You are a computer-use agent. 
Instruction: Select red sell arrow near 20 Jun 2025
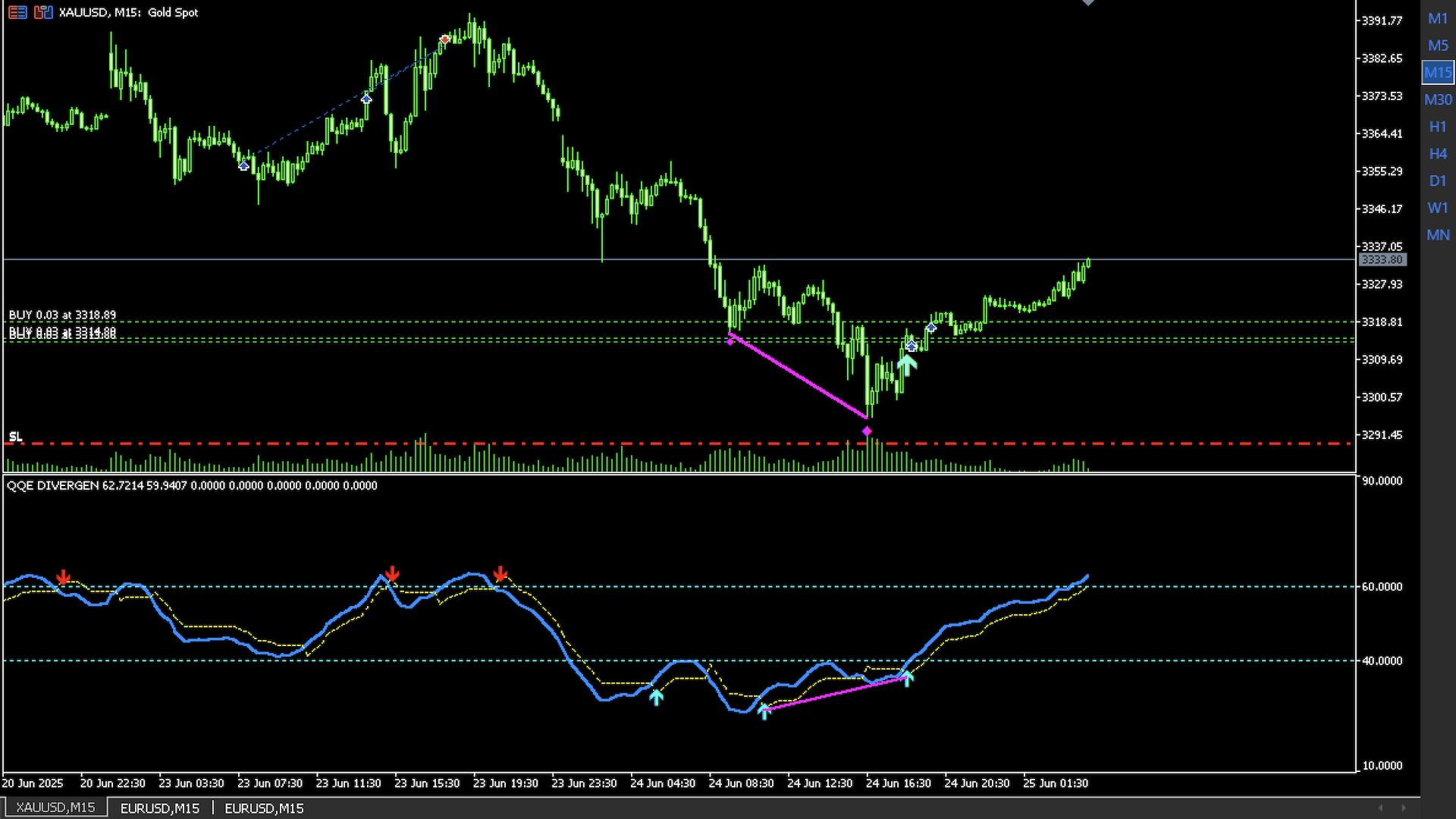64,578
